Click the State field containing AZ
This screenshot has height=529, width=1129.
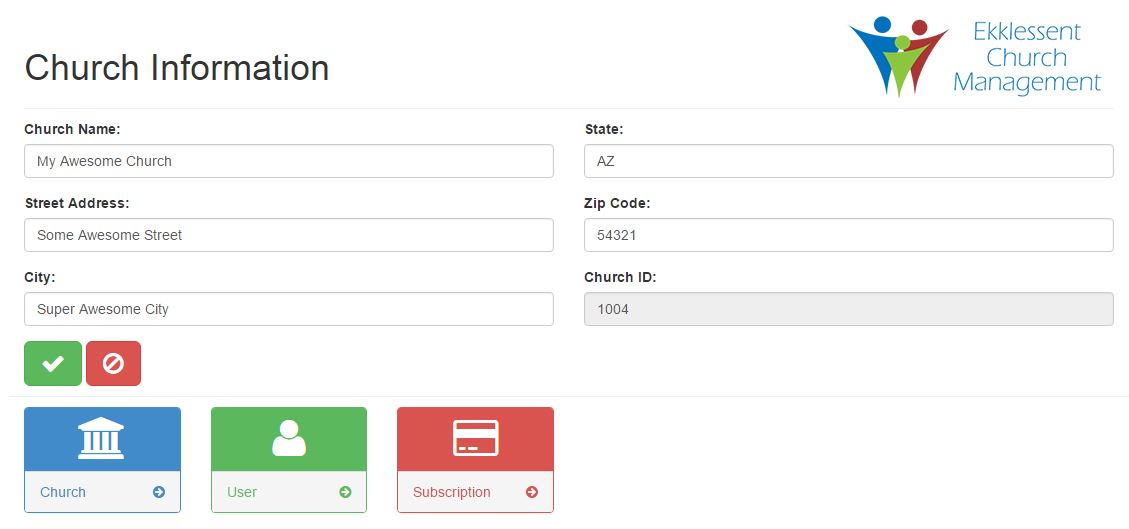pyautogui.click(x=848, y=161)
